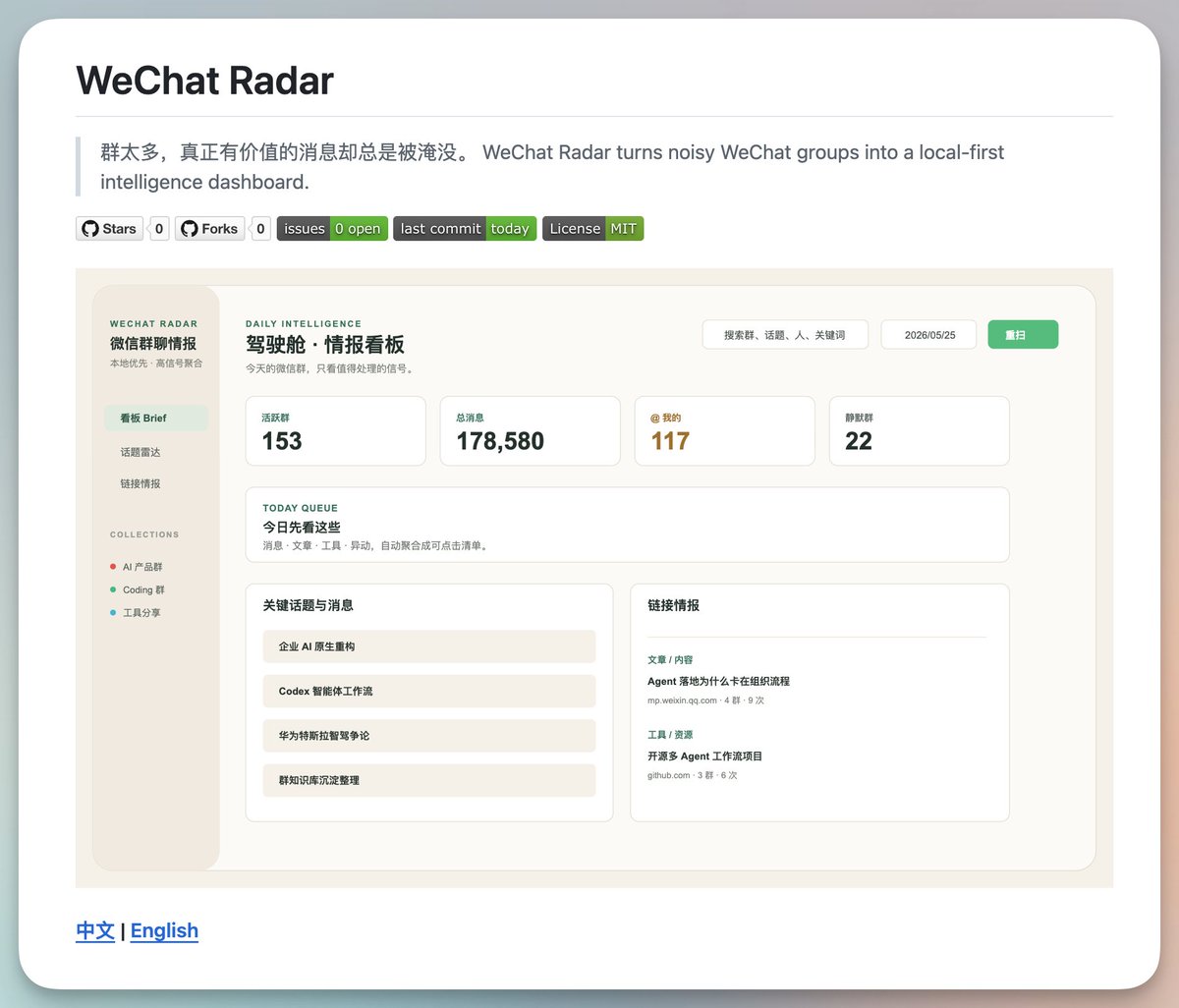Open the AI 产品群 collection

tap(142, 567)
